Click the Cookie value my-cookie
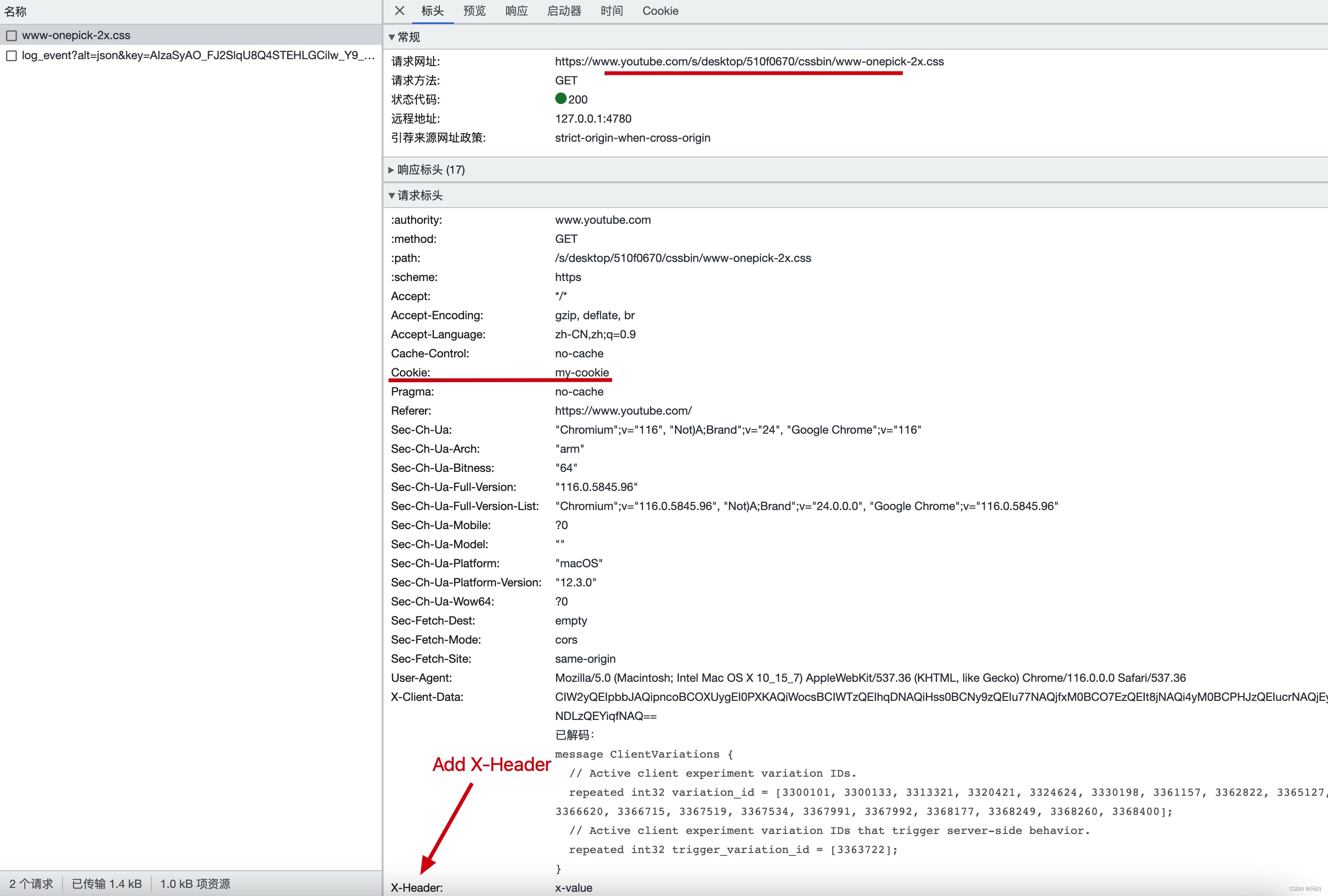This screenshot has height=896, width=1328. pyautogui.click(x=582, y=373)
